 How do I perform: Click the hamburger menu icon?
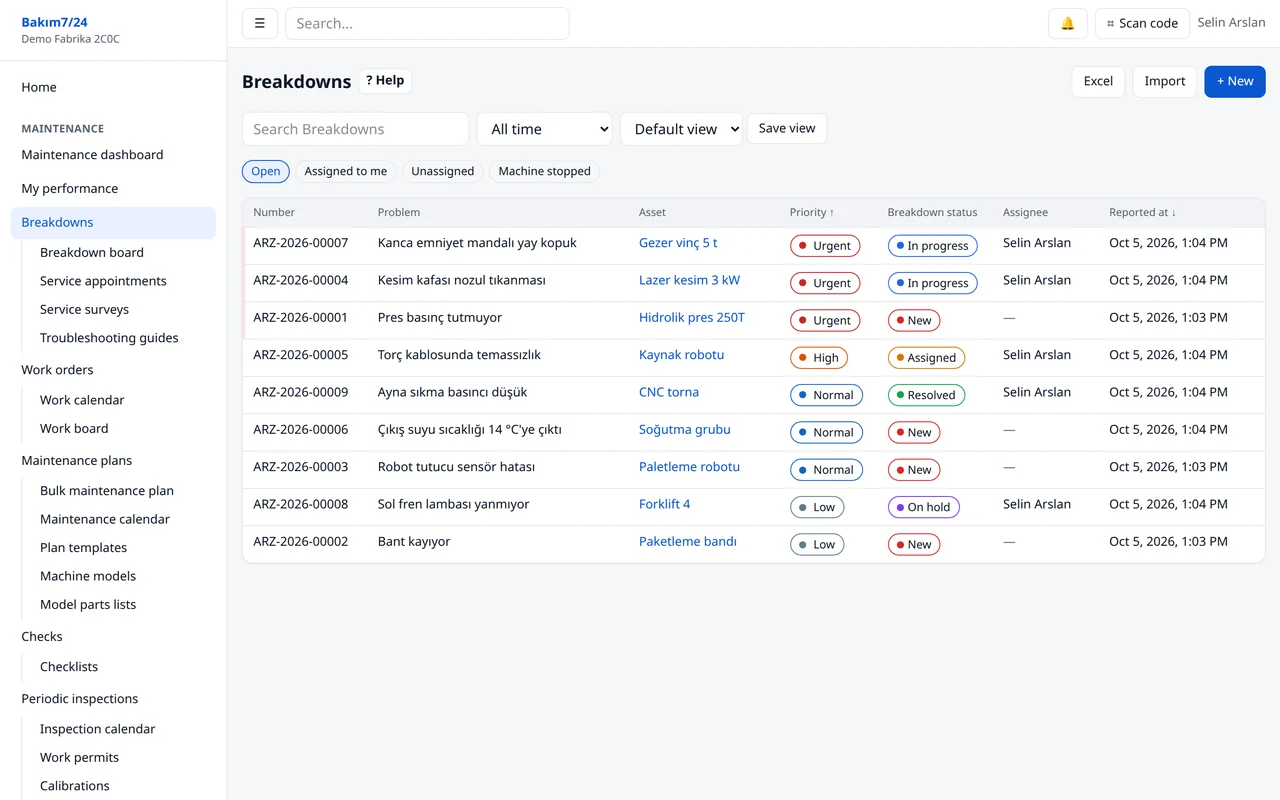tap(260, 23)
